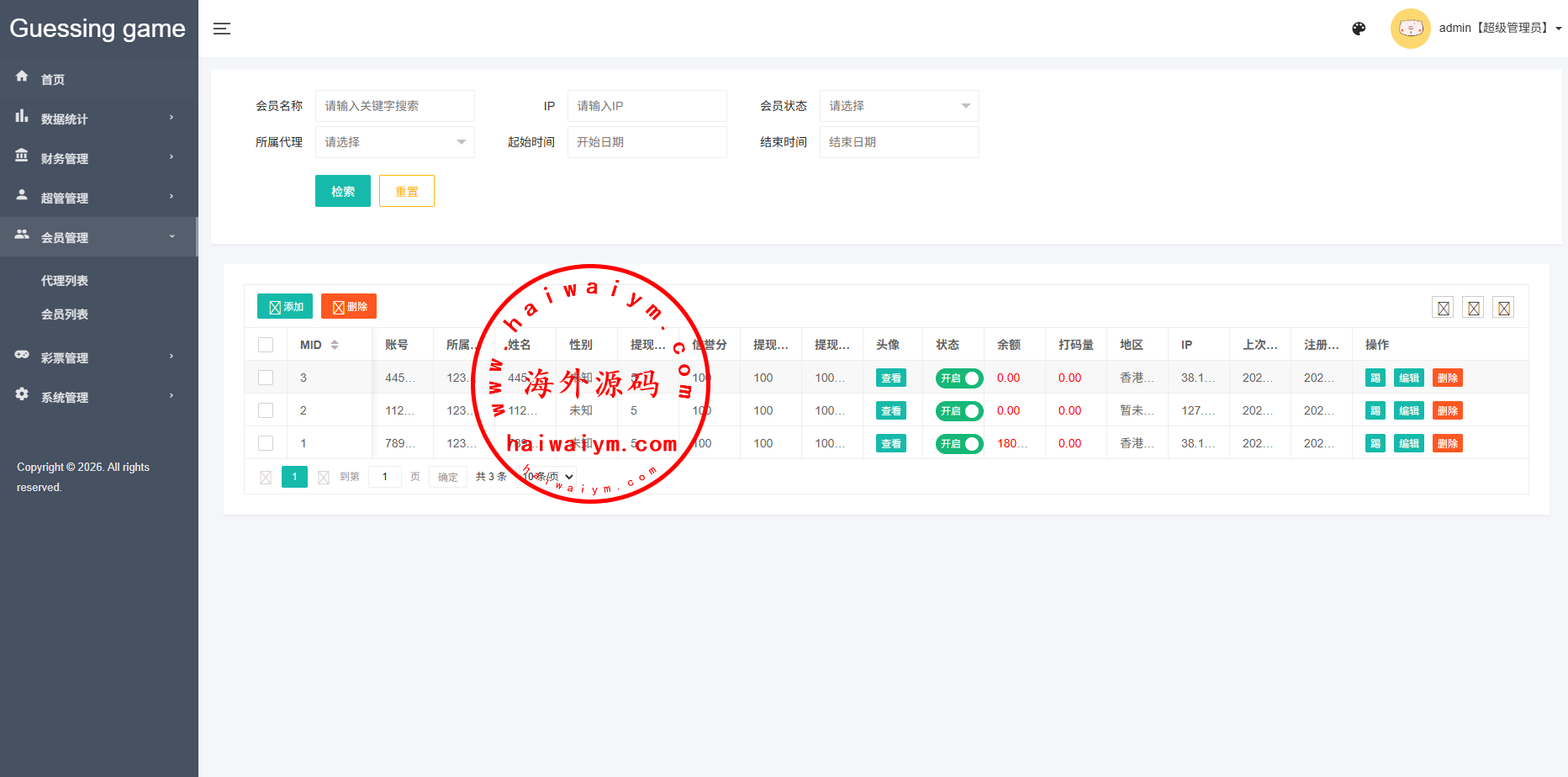
Task: Open 代理列表 in the sidebar
Action: pos(65,281)
